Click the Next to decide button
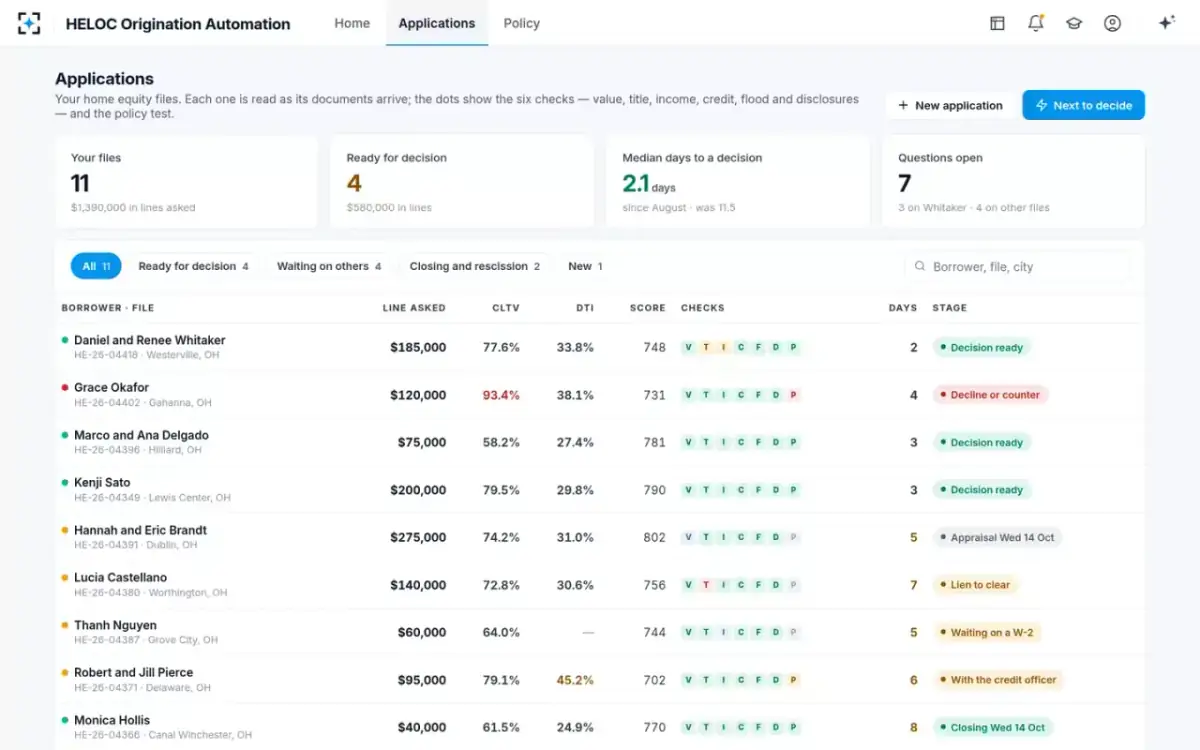This screenshot has width=1200, height=750. coord(1083,105)
